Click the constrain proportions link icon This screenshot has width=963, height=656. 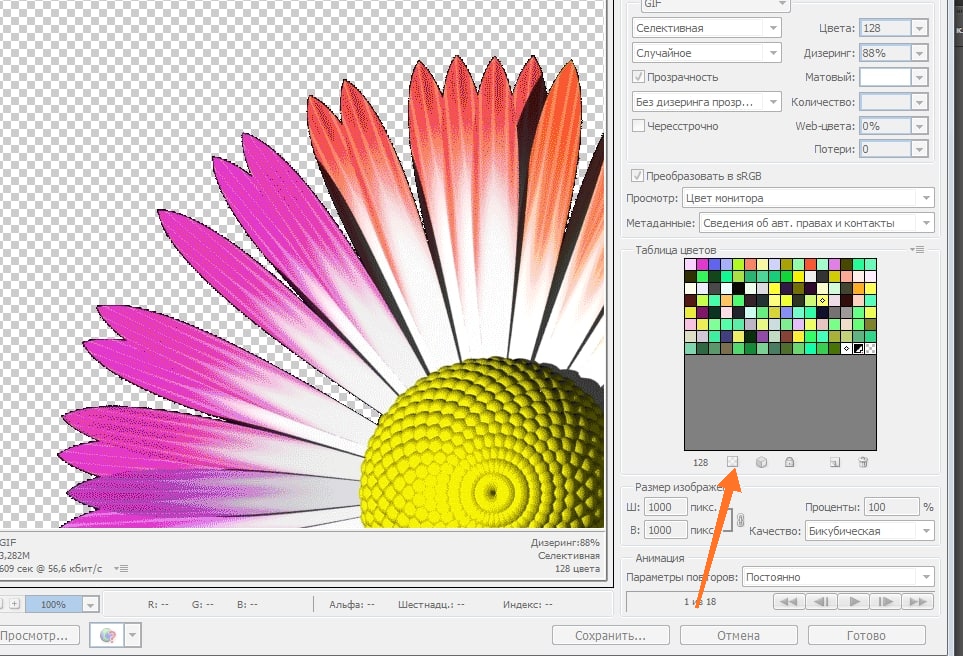pos(740,519)
